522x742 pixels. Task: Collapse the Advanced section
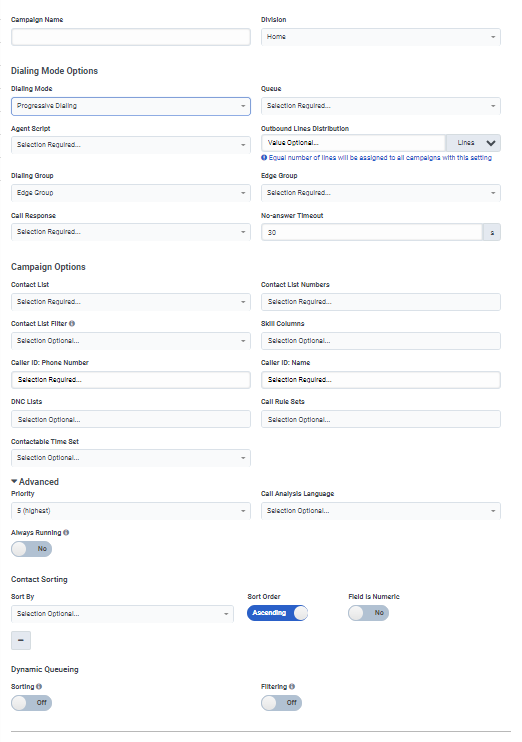coord(35,482)
